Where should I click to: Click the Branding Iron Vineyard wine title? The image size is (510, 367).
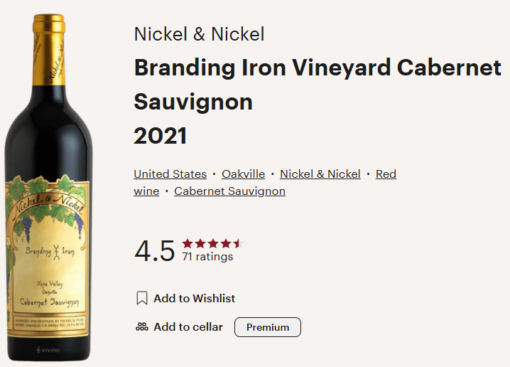[x=317, y=85]
